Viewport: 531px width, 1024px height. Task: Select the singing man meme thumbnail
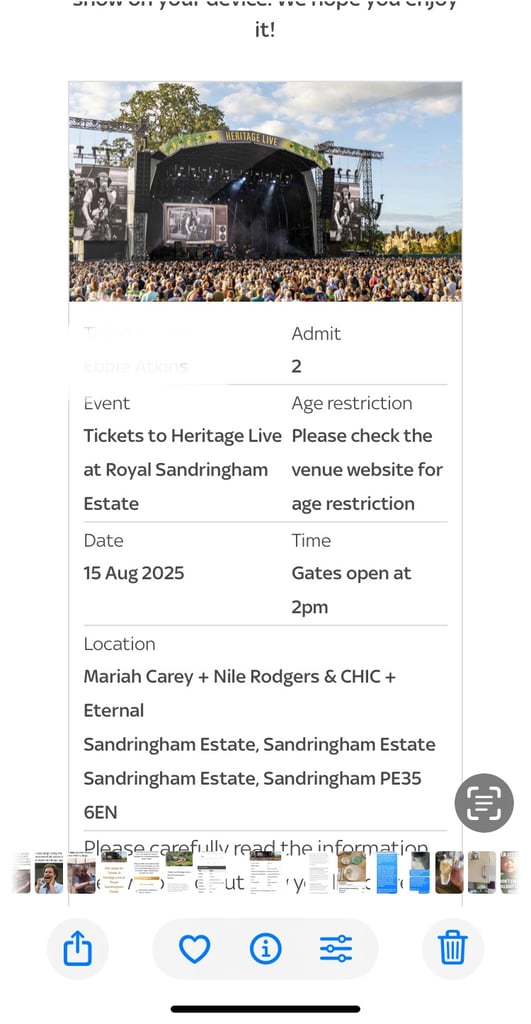tap(49, 872)
